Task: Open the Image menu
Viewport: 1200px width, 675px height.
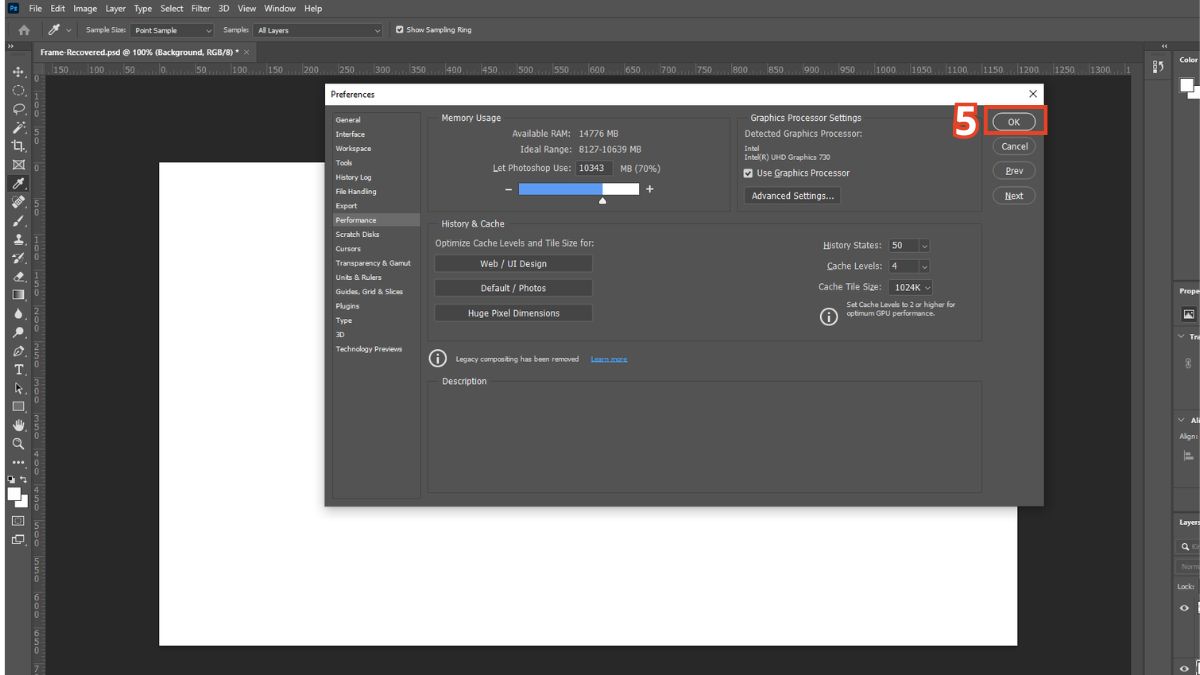Action: [85, 8]
